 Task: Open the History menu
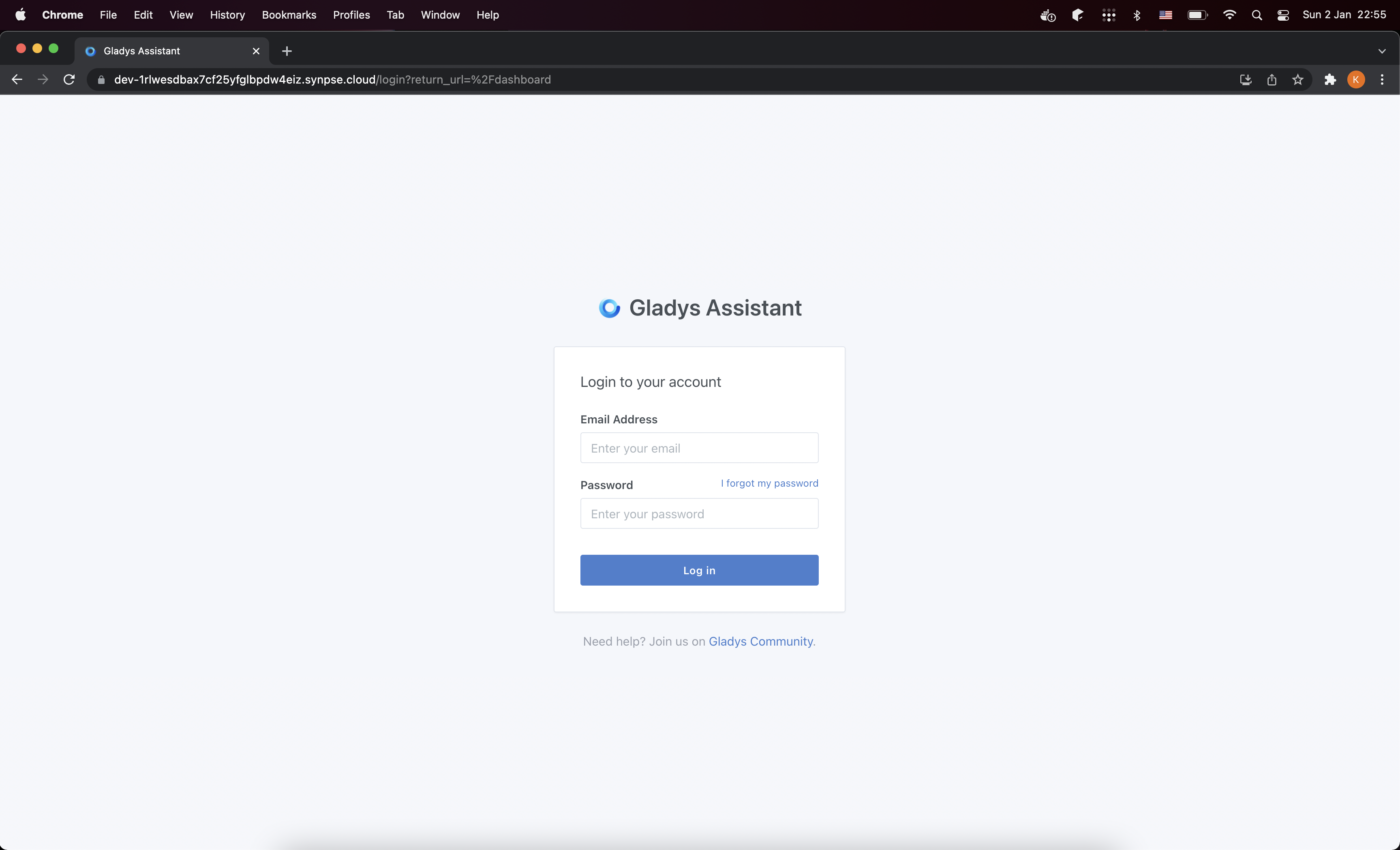(x=227, y=15)
